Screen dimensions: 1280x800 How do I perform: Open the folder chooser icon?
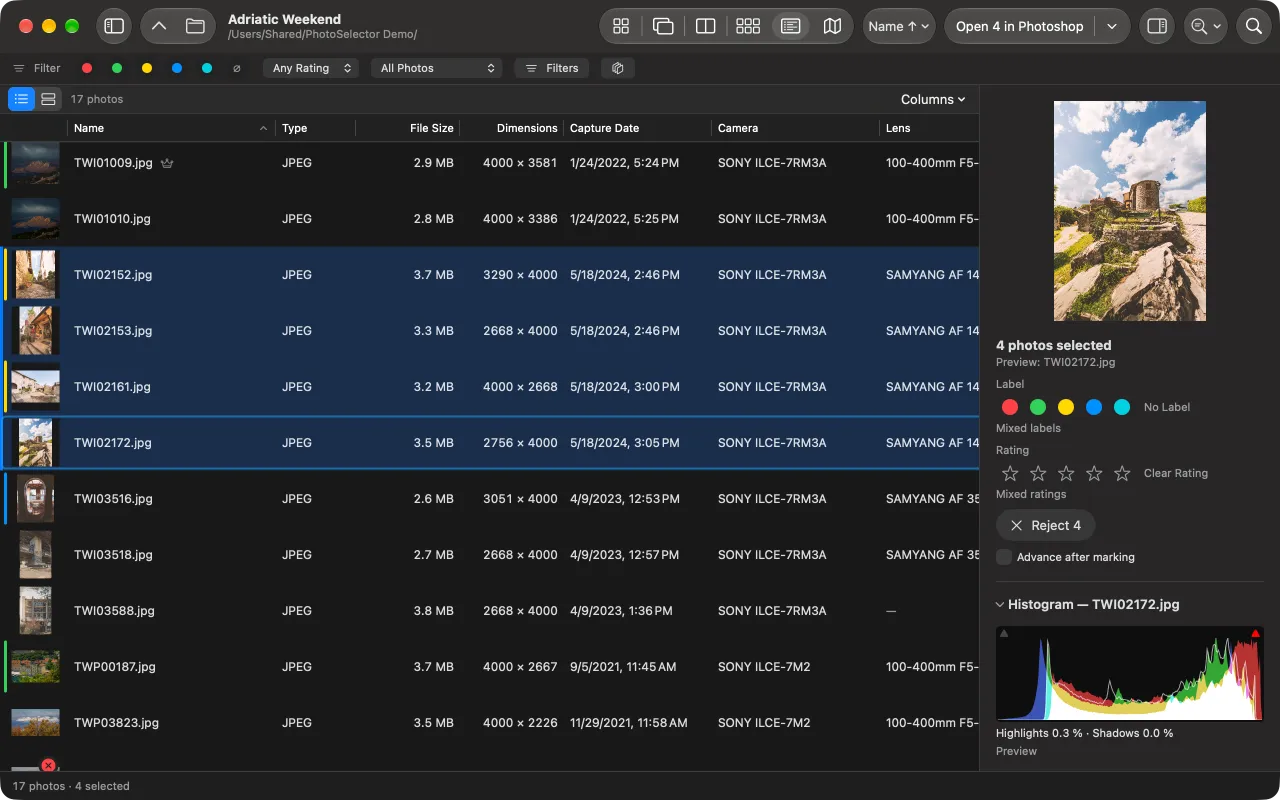[x=195, y=26]
